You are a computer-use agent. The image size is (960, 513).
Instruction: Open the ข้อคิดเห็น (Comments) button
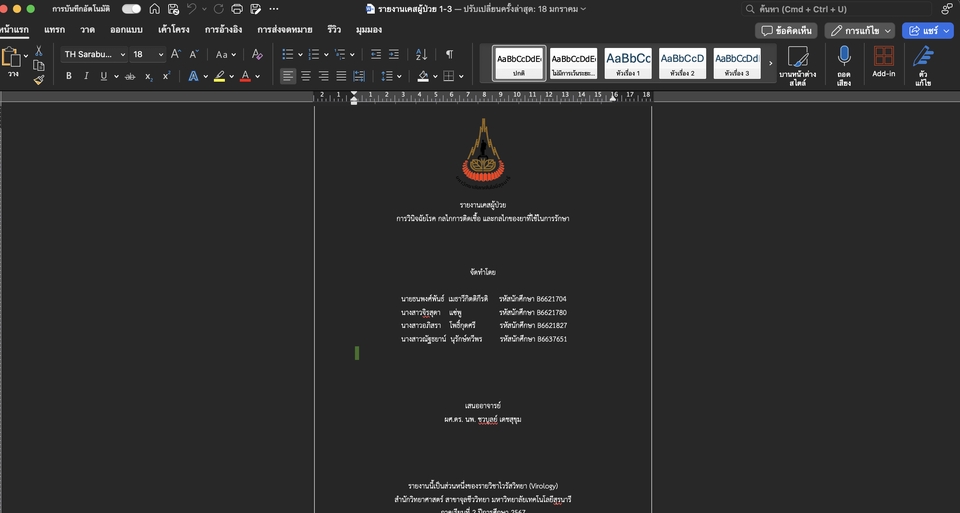(787, 30)
